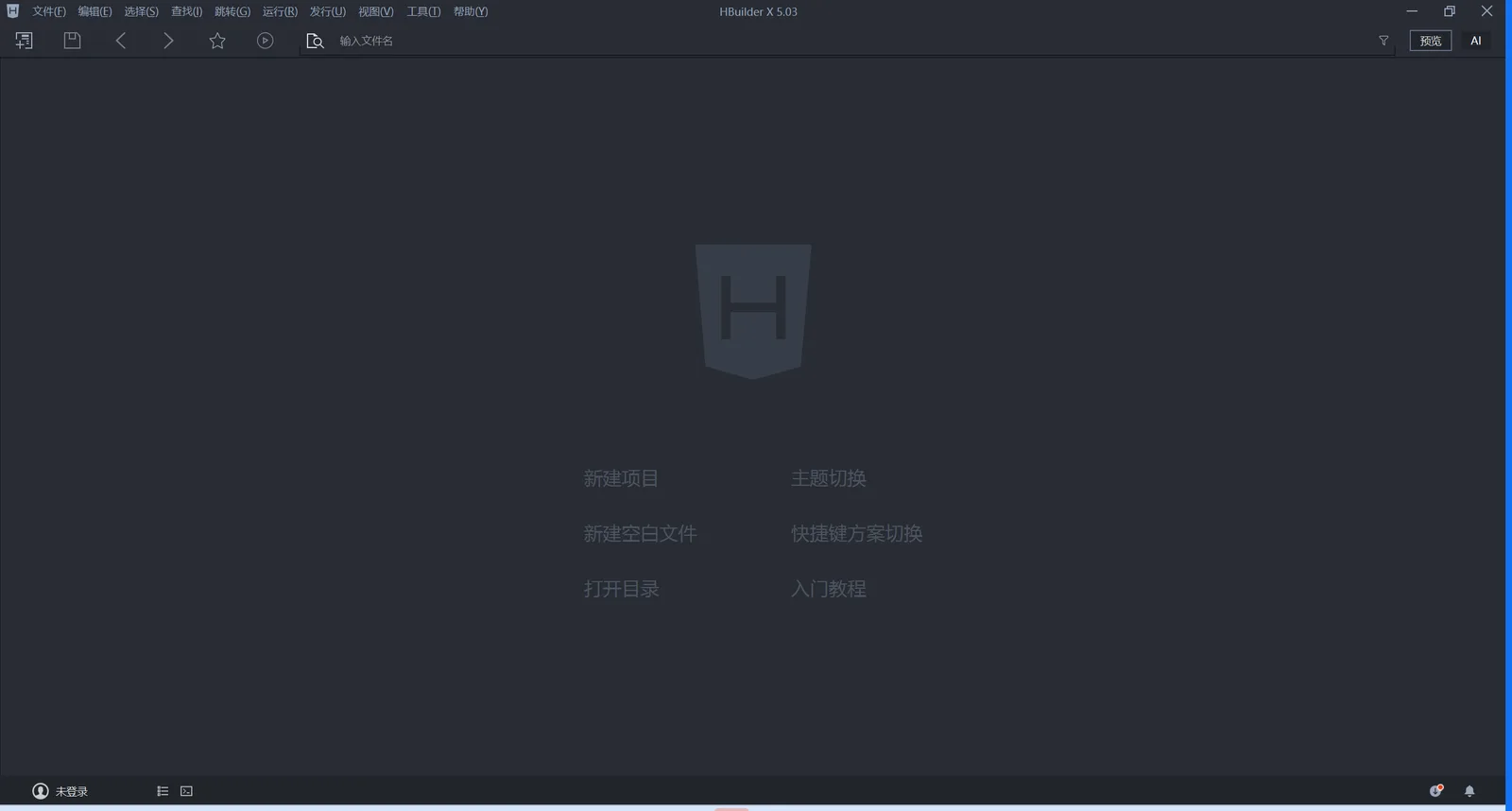The image size is (1512, 811).
Task: Open the 帮助(Y) menu
Action: pos(471,11)
